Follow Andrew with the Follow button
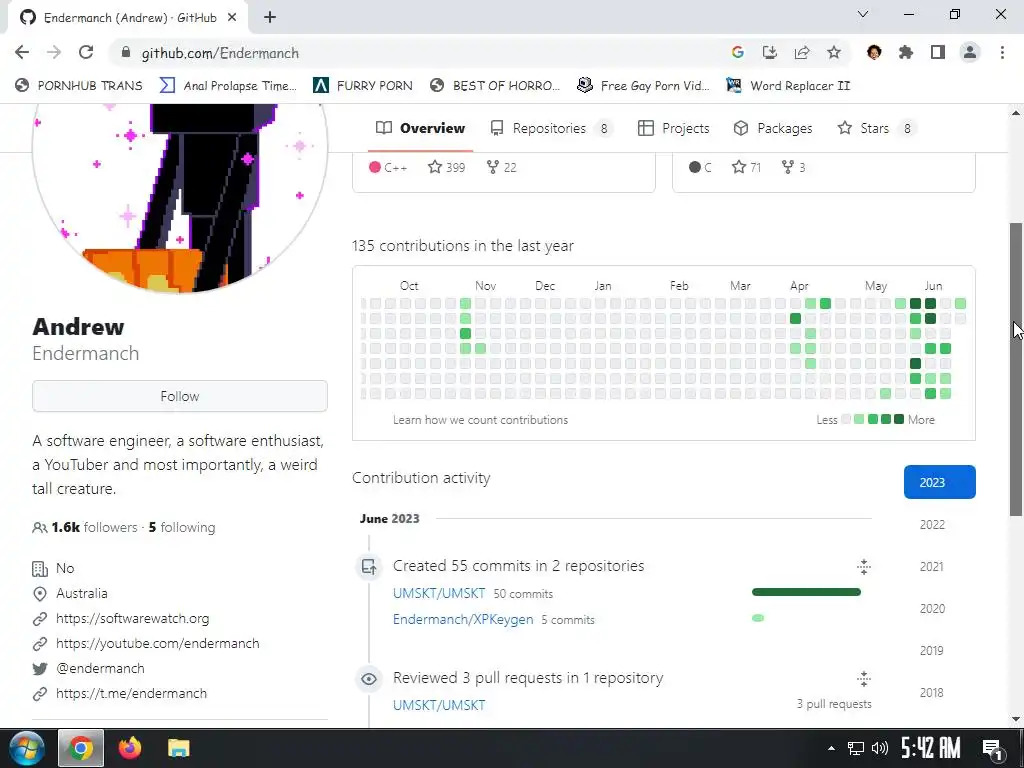The image size is (1024, 768). click(x=180, y=396)
